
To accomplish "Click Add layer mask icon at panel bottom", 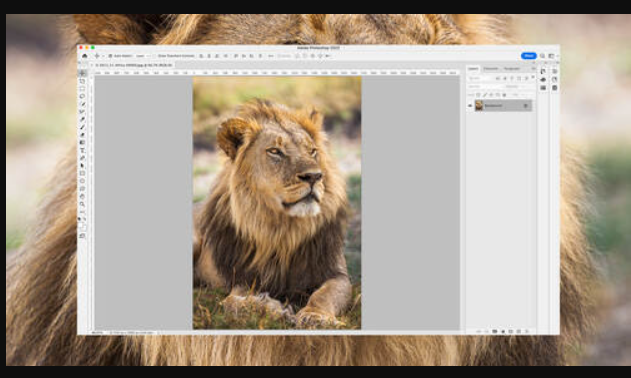I will 495,331.
